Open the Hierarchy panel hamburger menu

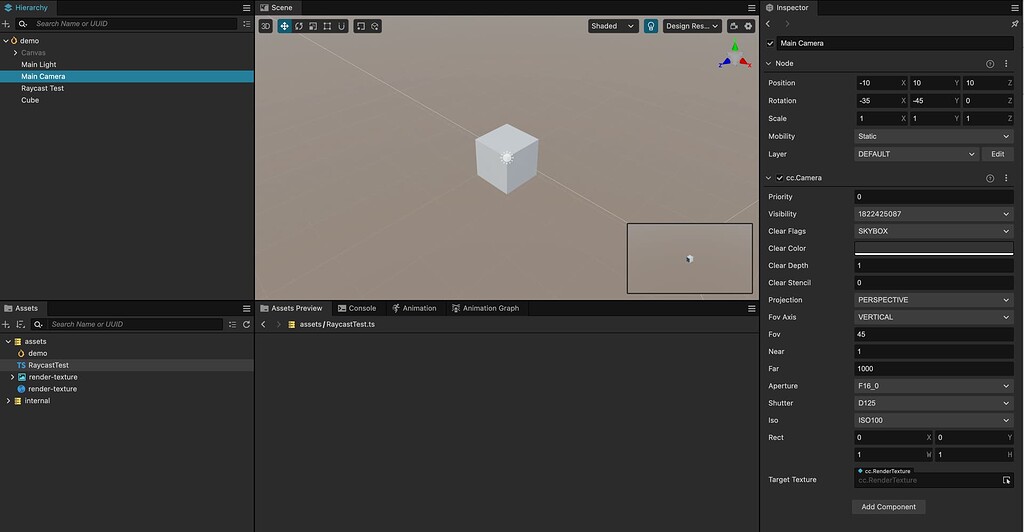pyautogui.click(x=246, y=8)
